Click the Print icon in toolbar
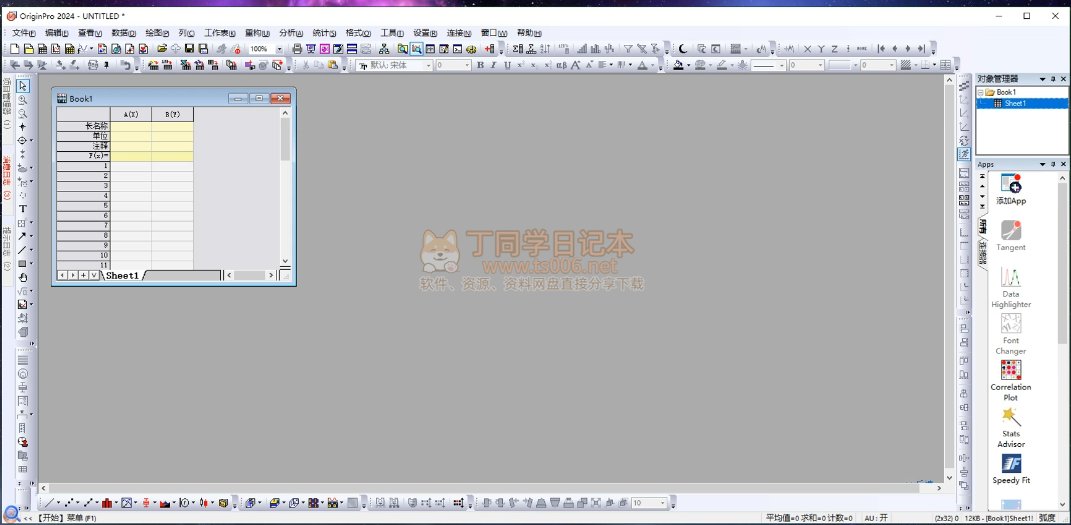This screenshot has height=525, width=1071. tap(296, 49)
